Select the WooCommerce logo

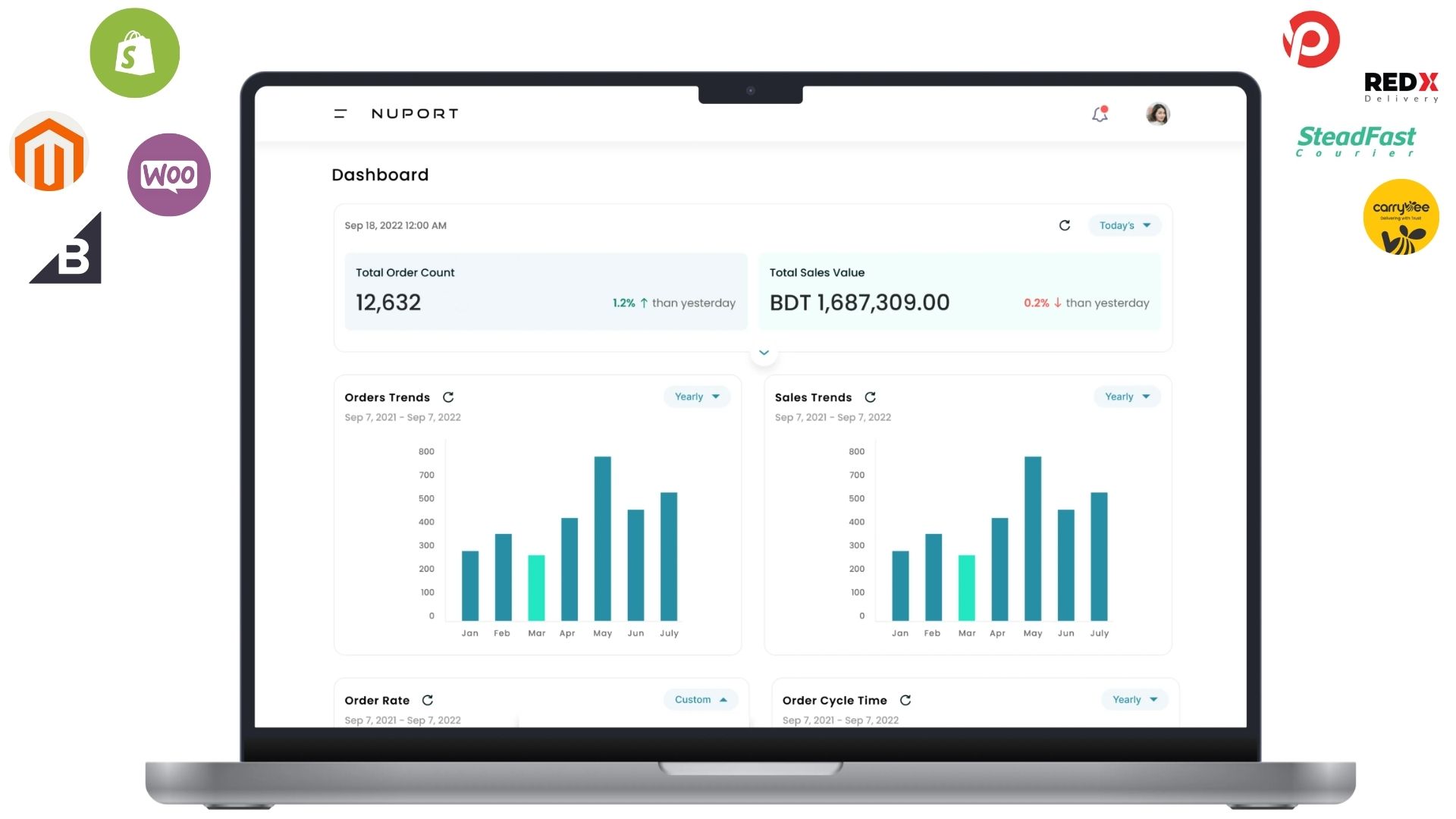168,174
